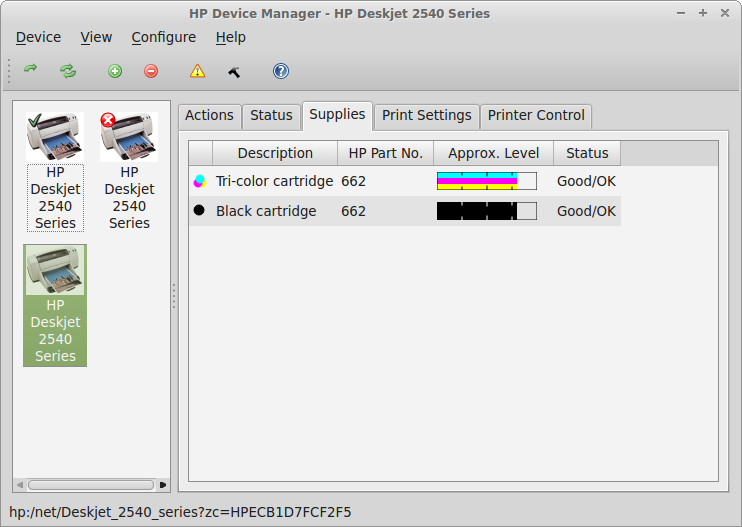Click the tri-color cartridge CMY icon

tap(200, 181)
